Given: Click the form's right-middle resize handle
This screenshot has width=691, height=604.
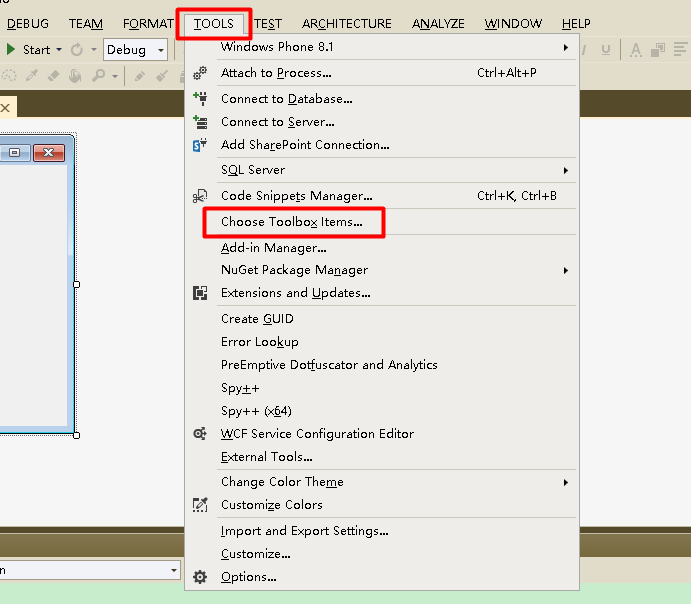Looking at the screenshot, I should tap(76, 284).
